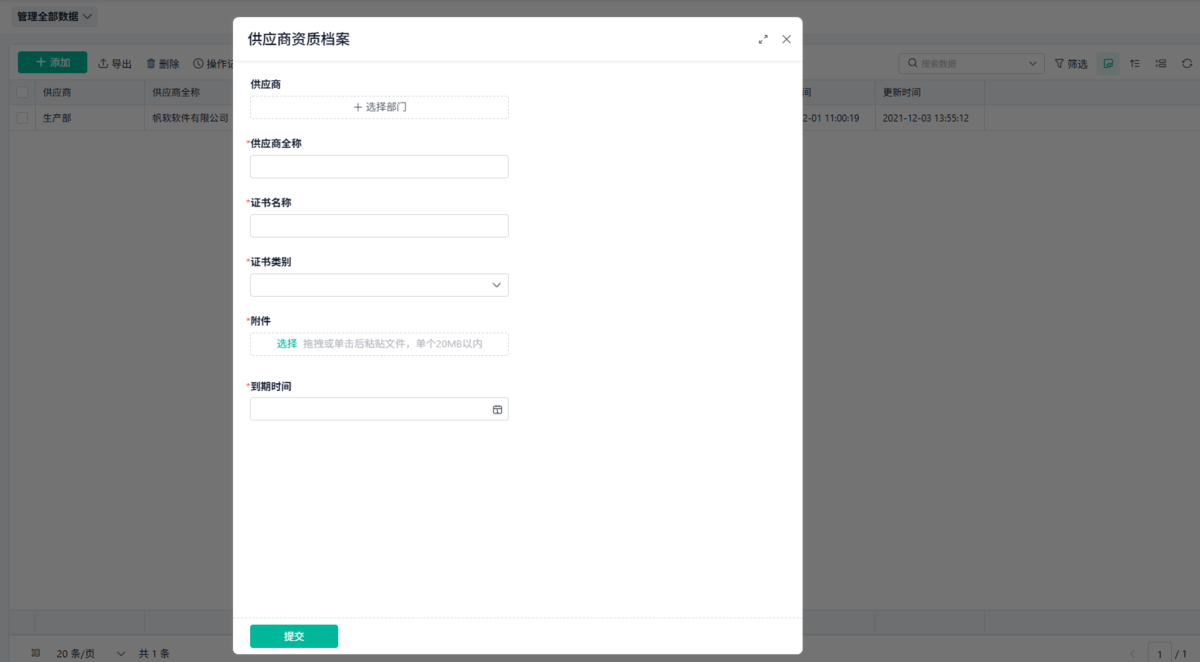Click the previous page arrow
This screenshot has height=662, width=1200.
click(x=1133, y=654)
